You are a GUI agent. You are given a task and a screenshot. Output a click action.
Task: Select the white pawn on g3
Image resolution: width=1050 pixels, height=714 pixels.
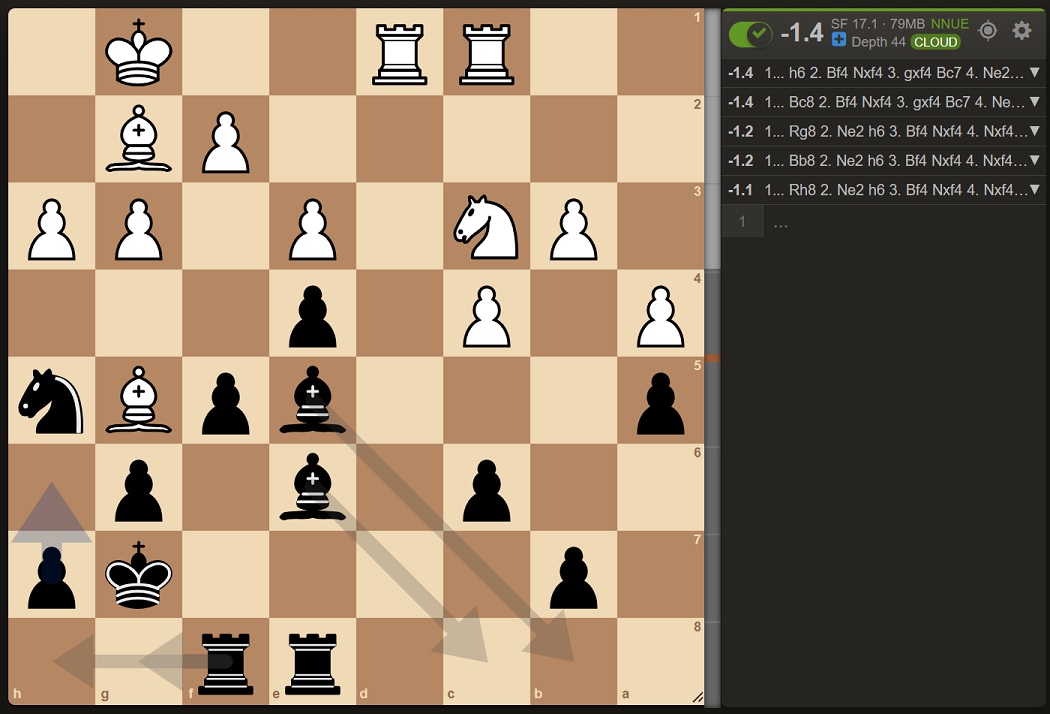point(139,230)
